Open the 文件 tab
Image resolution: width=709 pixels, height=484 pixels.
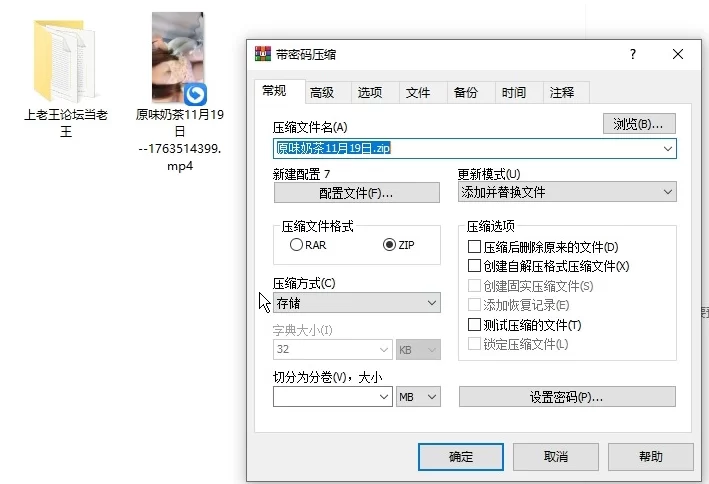click(424, 93)
